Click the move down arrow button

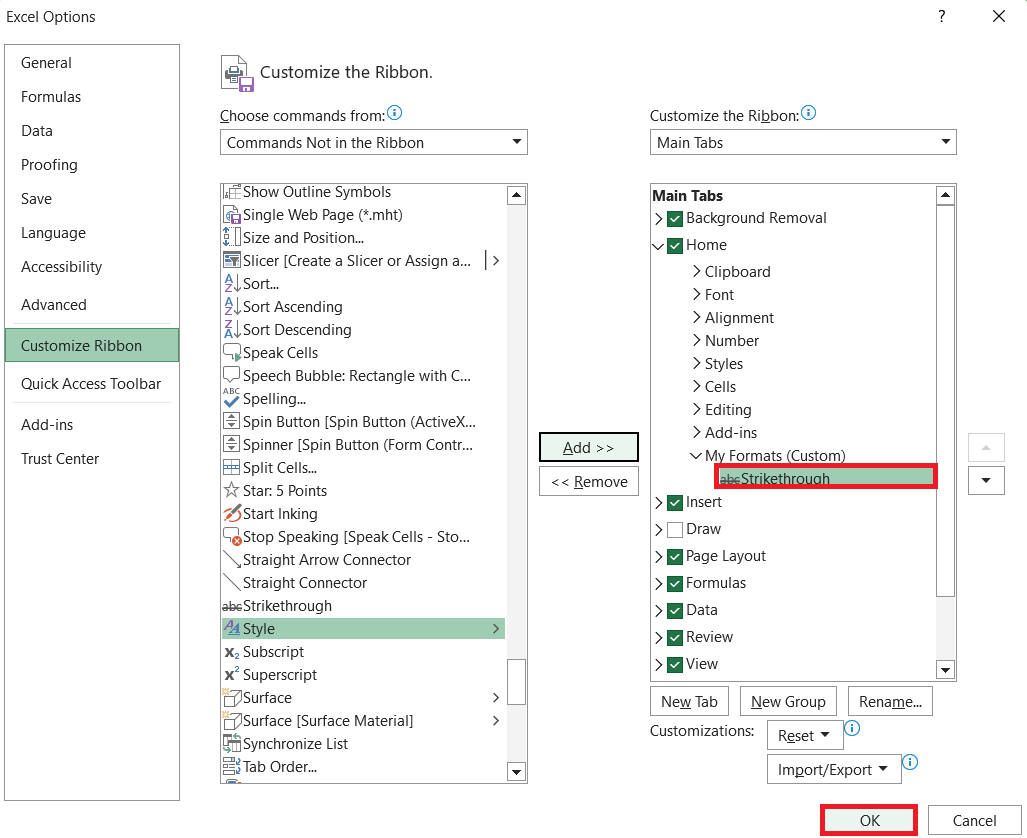coord(986,480)
